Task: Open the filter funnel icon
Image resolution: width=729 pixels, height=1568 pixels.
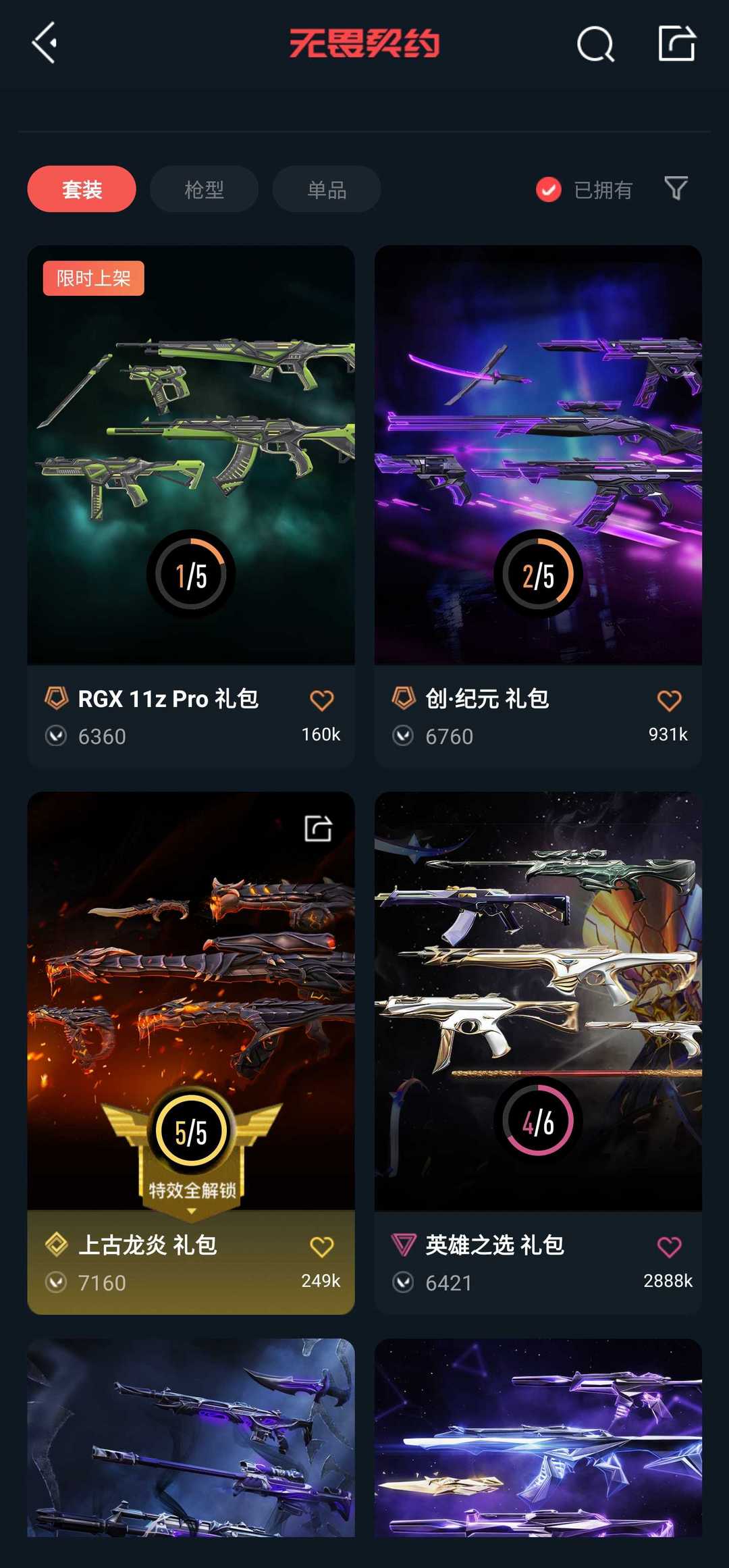Action: [676, 188]
